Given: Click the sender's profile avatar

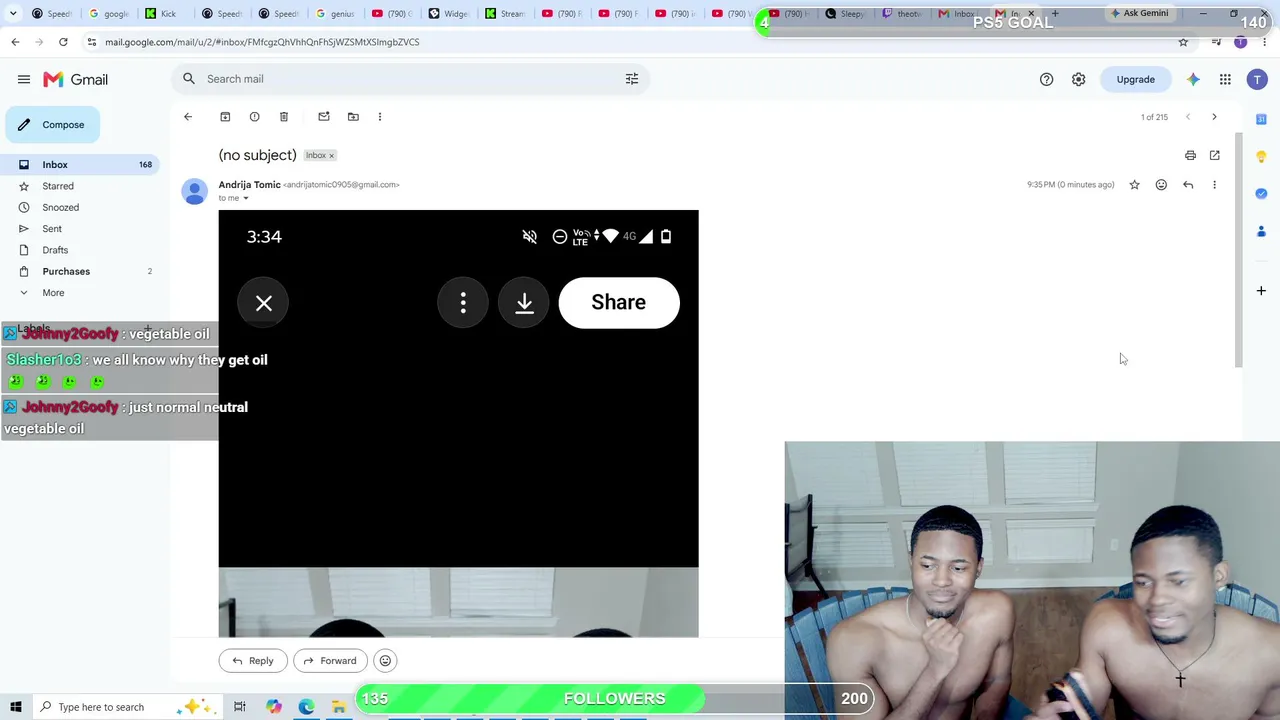Looking at the screenshot, I should tap(194, 191).
